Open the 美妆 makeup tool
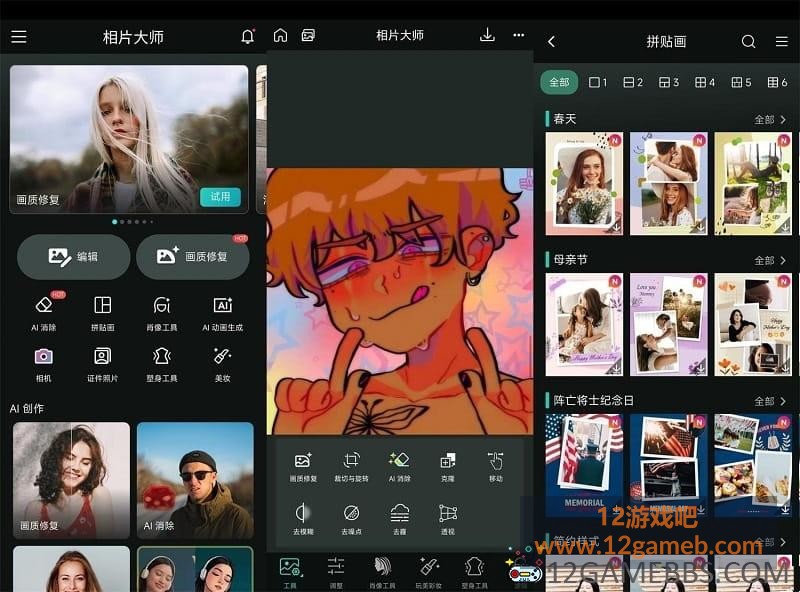This screenshot has width=800, height=592. pos(222,364)
